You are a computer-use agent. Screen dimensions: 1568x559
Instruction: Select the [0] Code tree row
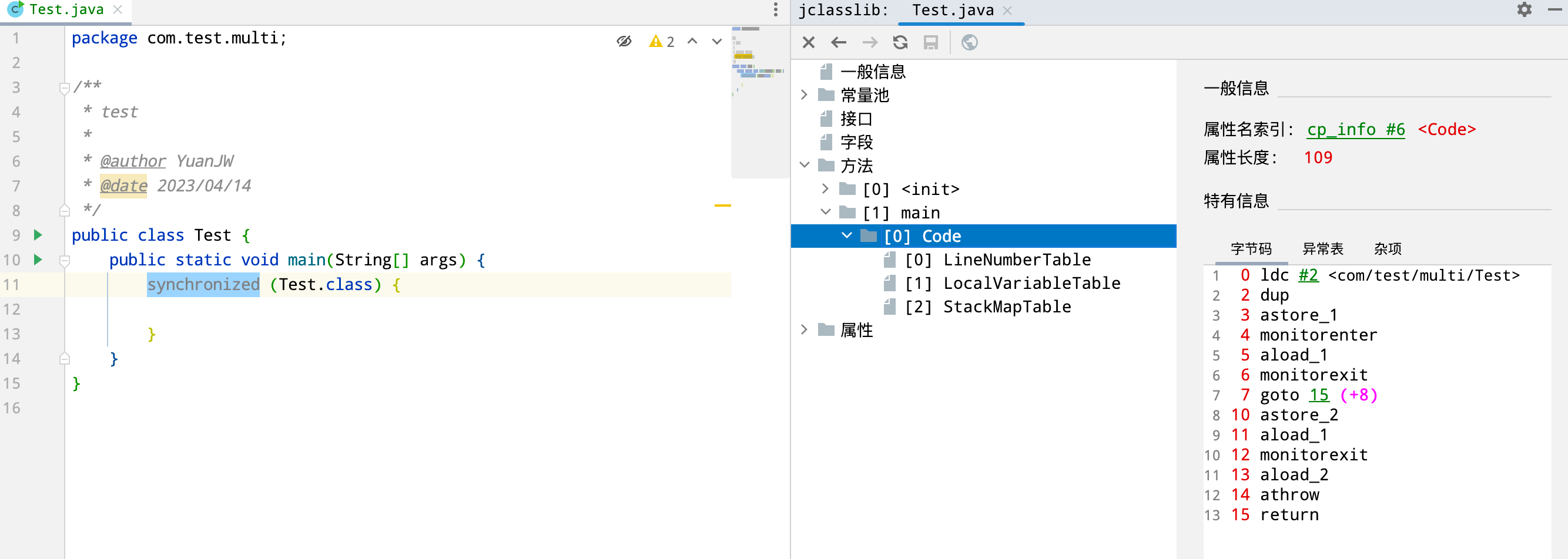983,235
